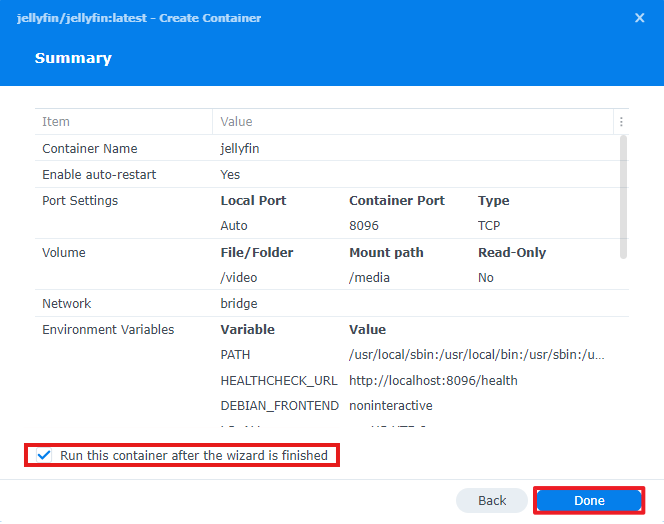Click the summary table vertical scrollbar
The height and width of the screenshot is (524, 664).
tap(623, 197)
